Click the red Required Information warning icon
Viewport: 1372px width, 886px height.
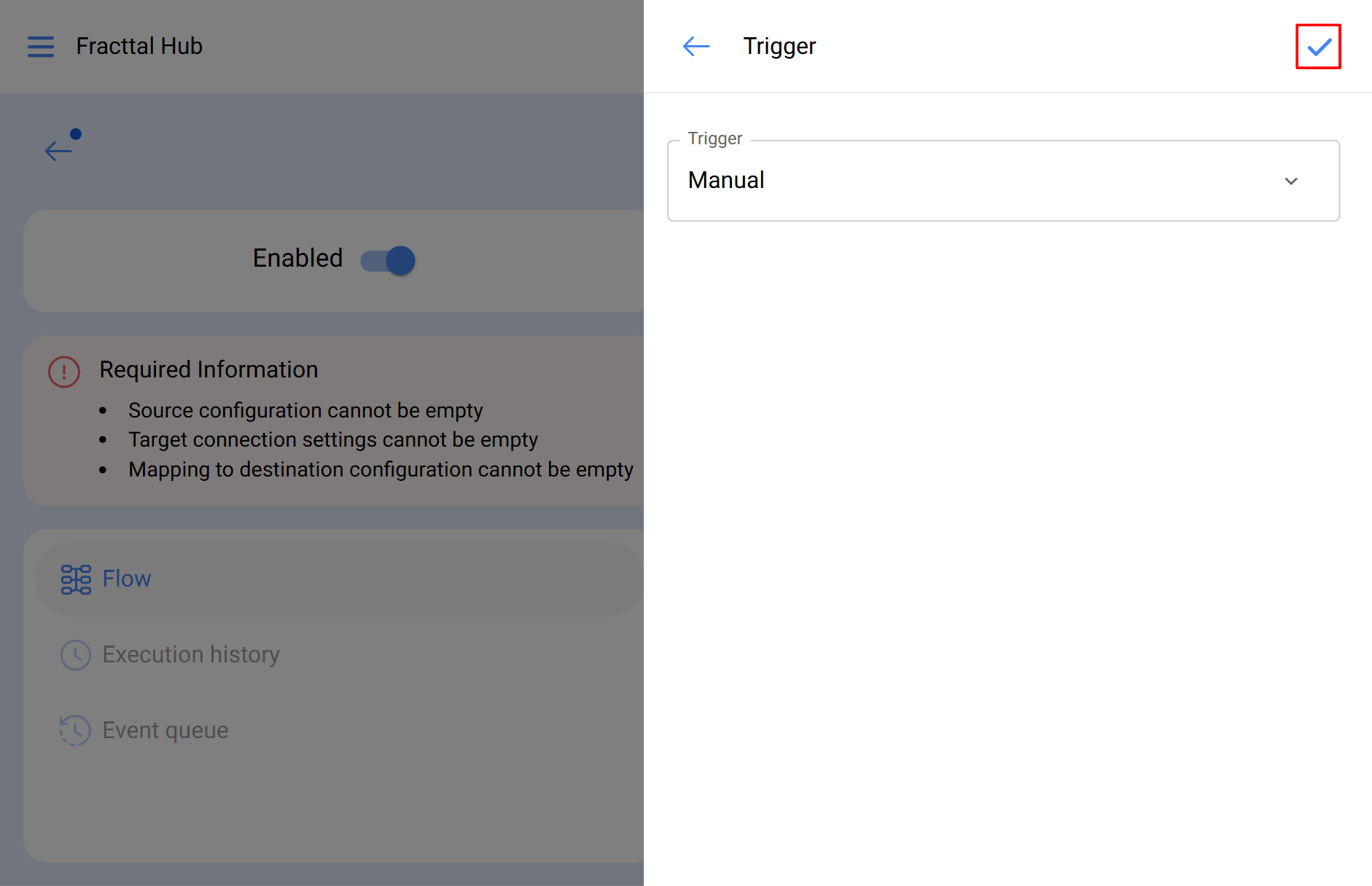pyautogui.click(x=64, y=372)
